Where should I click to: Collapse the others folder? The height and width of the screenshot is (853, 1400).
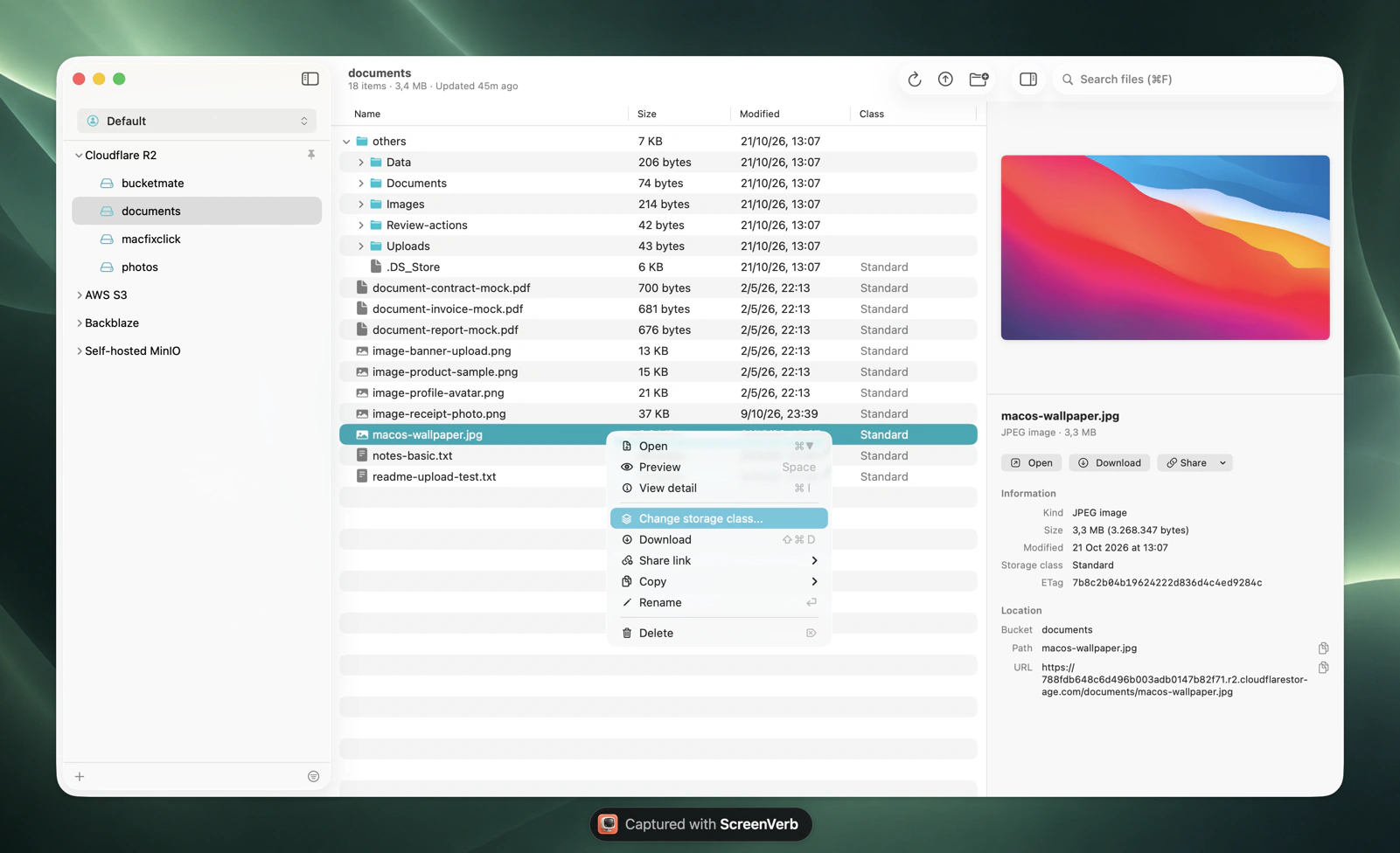[x=346, y=141]
